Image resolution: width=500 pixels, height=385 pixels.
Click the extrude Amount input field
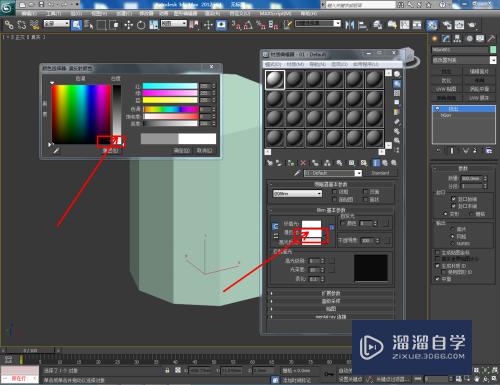coord(471,178)
